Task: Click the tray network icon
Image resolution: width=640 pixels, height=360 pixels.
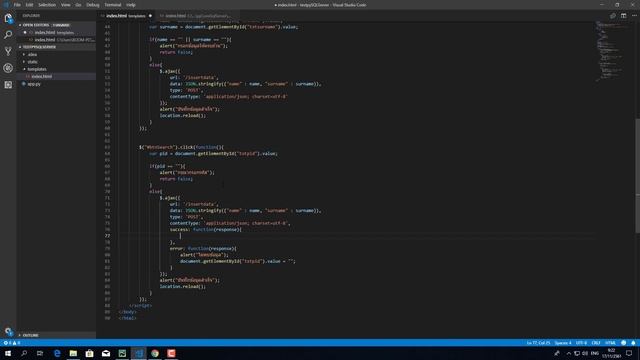Action: pos(577,353)
